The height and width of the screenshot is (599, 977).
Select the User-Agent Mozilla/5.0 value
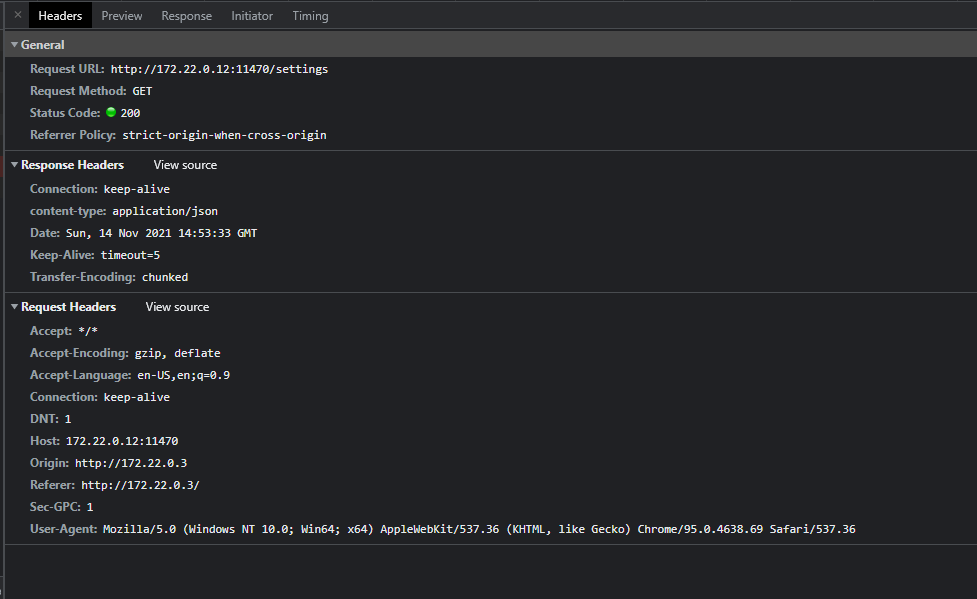click(x=479, y=529)
